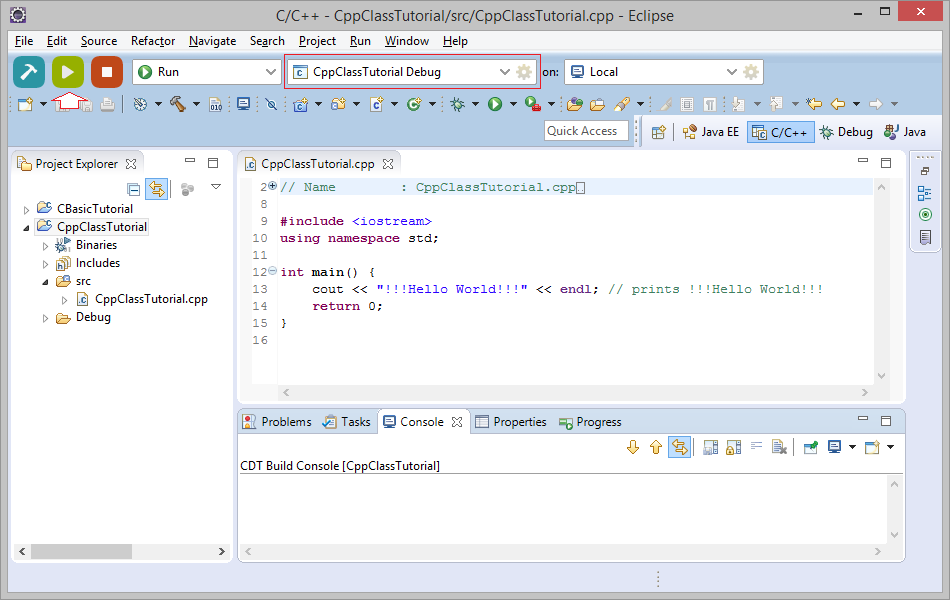
Task: Click the External Tools run icon
Action: coord(533,104)
